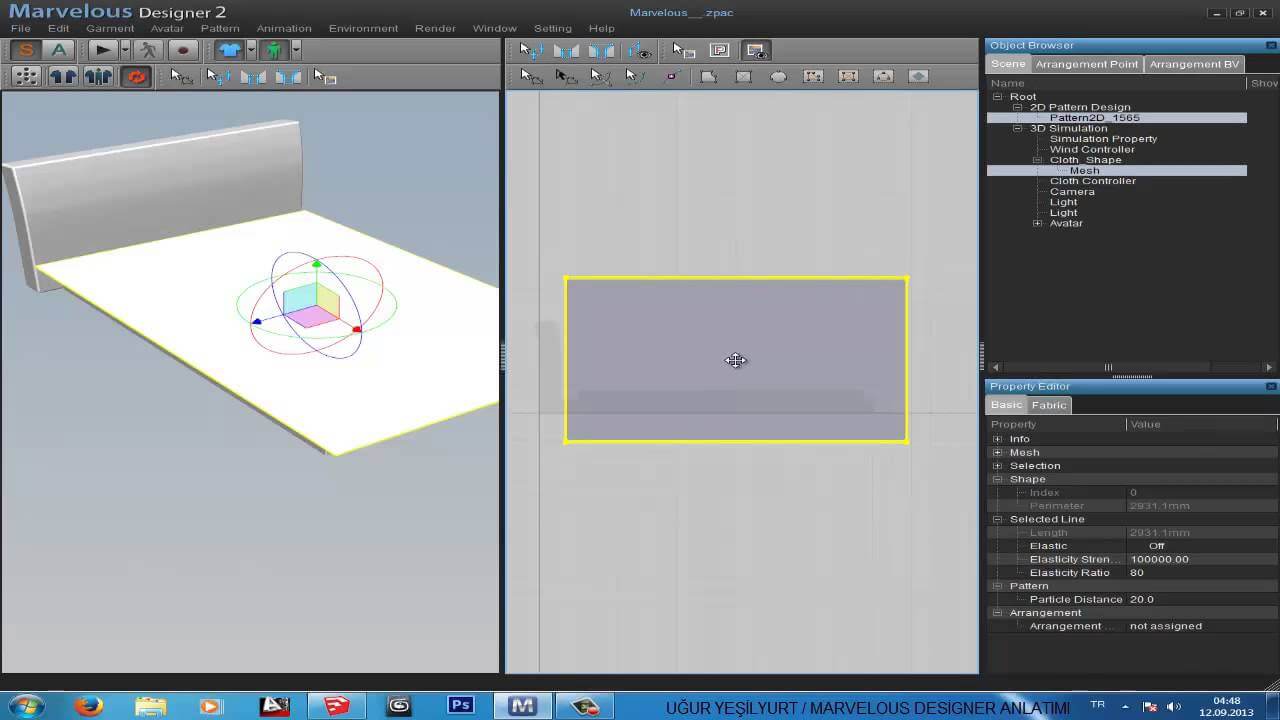This screenshot has width=1280, height=720.
Task: Toggle the orange S mode button
Action: [x=26, y=50]
